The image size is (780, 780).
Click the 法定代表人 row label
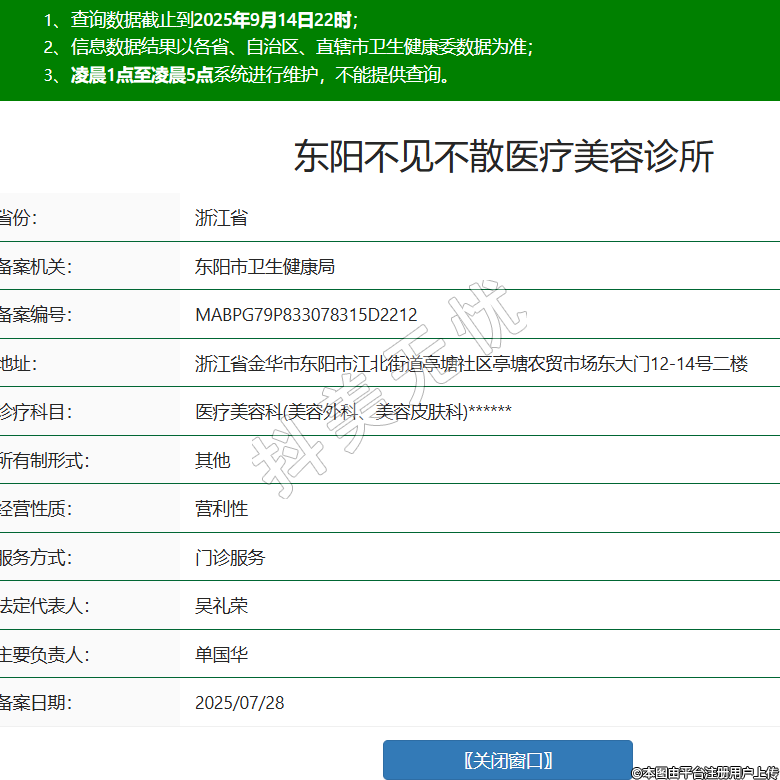pos(44,606)
